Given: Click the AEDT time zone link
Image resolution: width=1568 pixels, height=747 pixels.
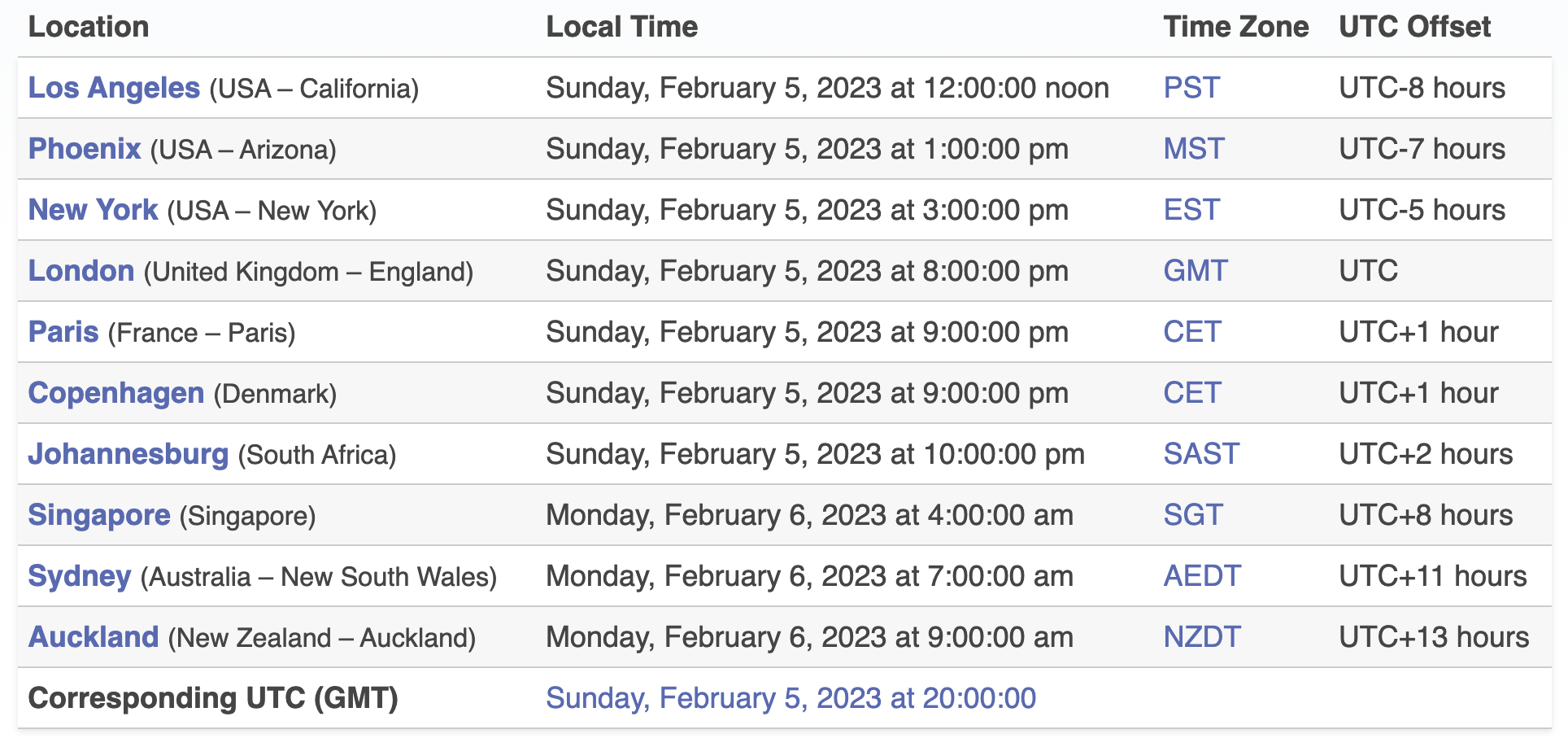Looking at the screenshot, I should click(1202, 576).
